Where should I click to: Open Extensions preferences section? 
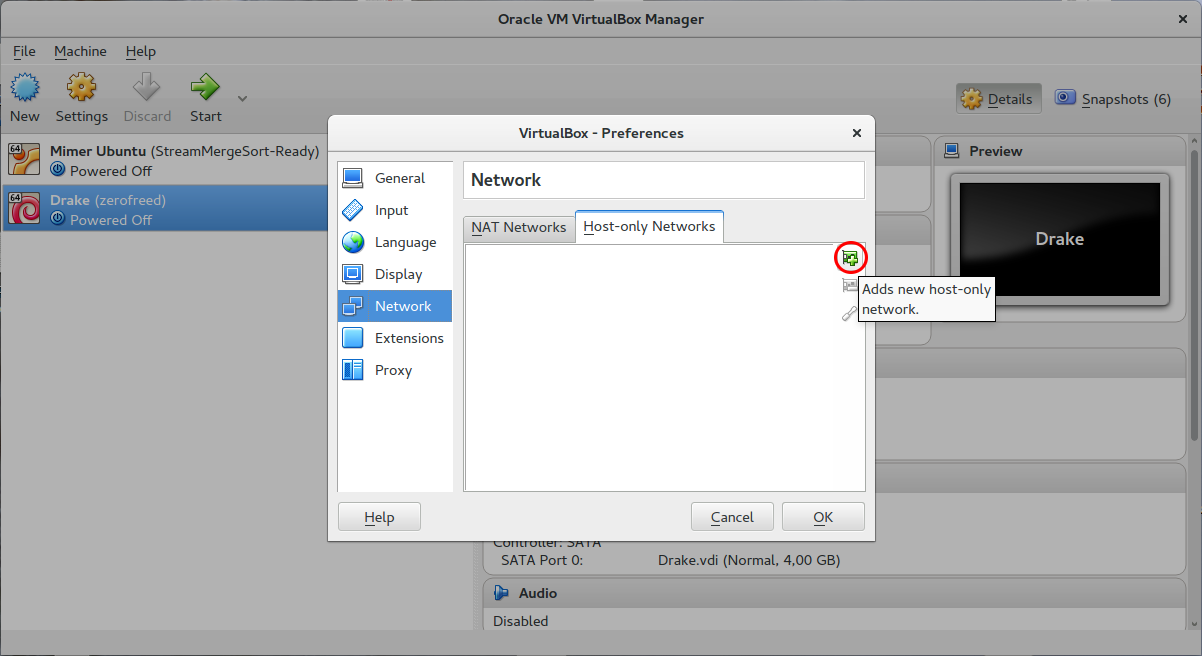click(395, 338)
